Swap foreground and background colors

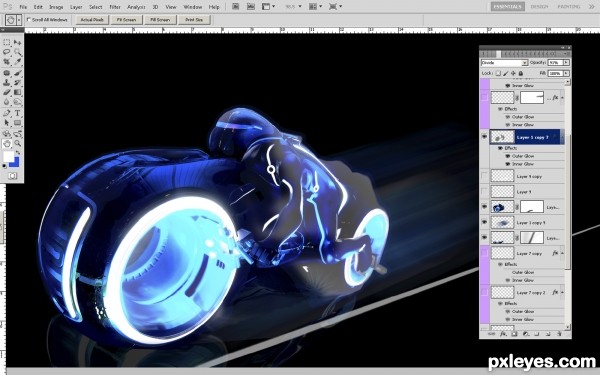click(x=18, y=153)
